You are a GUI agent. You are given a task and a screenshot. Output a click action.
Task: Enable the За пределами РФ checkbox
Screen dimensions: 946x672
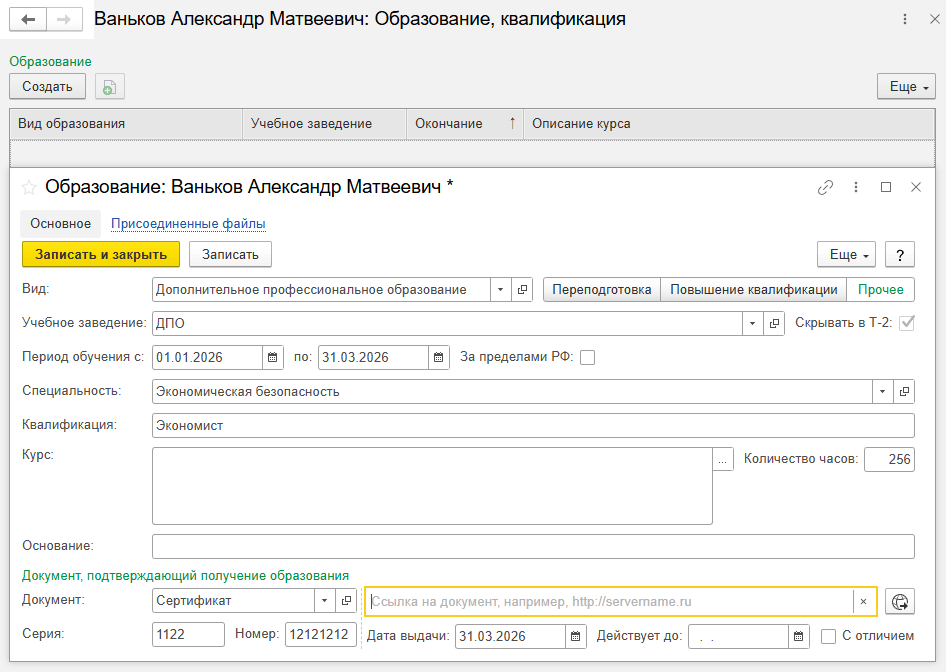[x=587, y=357]
